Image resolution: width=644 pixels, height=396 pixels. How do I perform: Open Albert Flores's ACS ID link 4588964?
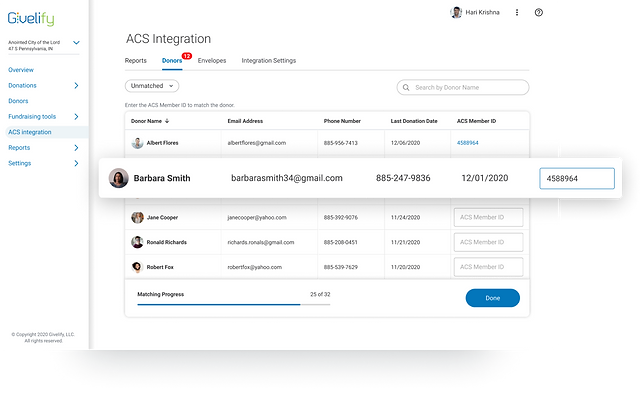click(x=467, y=143)
